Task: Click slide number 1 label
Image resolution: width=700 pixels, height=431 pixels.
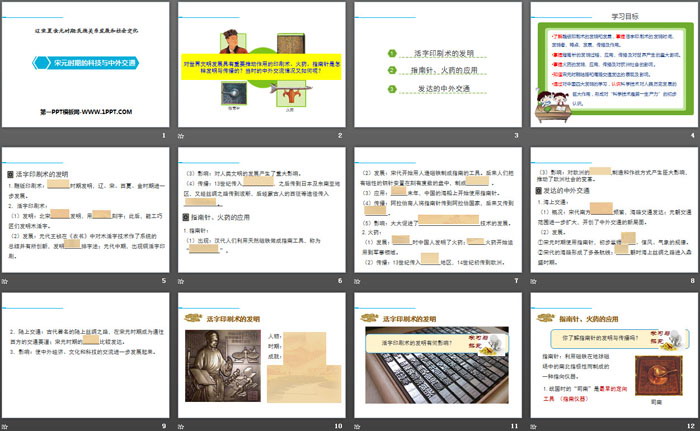Action: coord(164,135)
